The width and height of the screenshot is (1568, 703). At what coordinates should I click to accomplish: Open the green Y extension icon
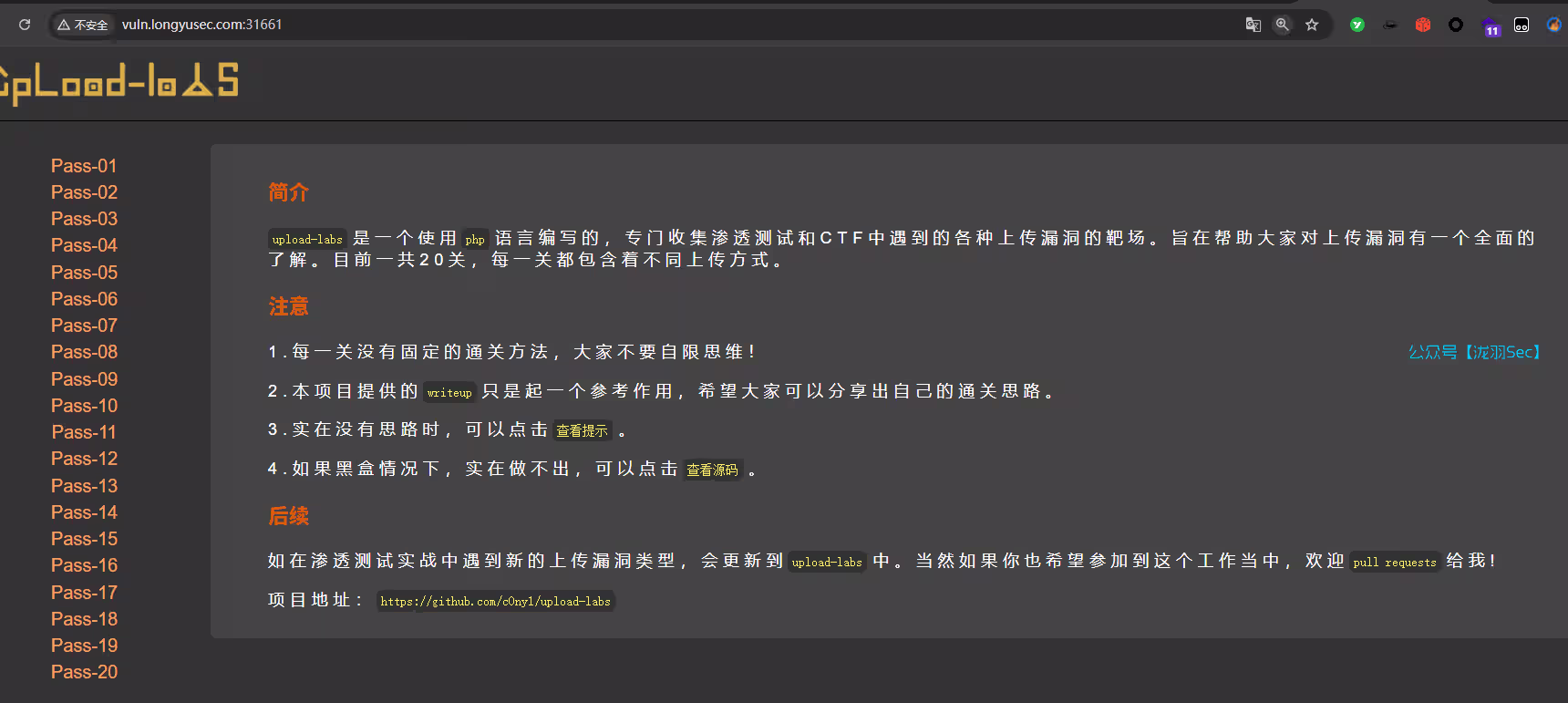[x=1357, y=25]
